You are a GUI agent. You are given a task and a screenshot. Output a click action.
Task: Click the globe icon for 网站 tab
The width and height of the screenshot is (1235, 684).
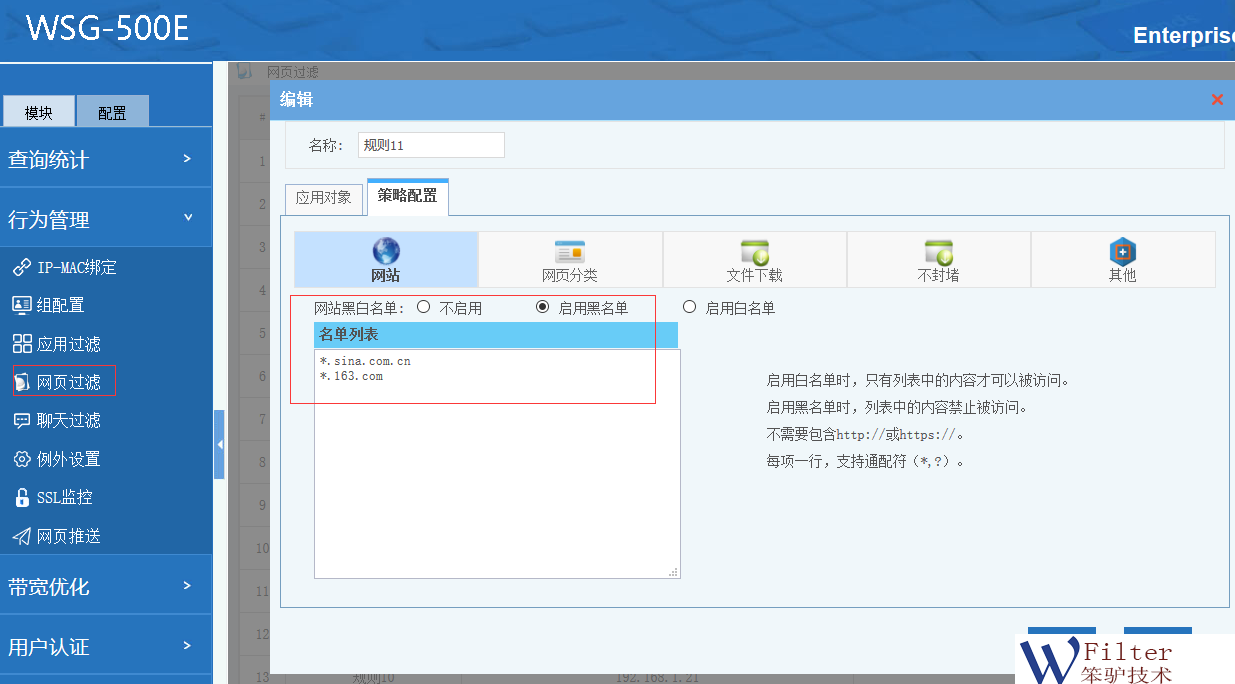[386, 251]
